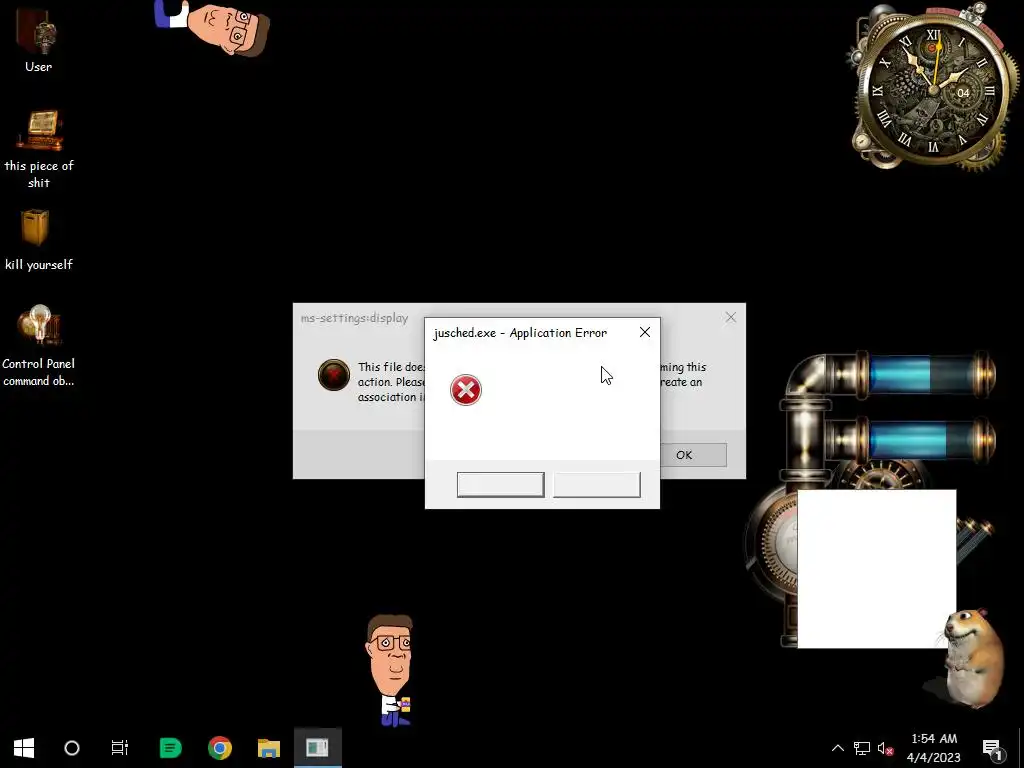The height and width of the screenshot is (768, 1024).
Task: Open the network status tray icon
Action: (x=862, y=748)
